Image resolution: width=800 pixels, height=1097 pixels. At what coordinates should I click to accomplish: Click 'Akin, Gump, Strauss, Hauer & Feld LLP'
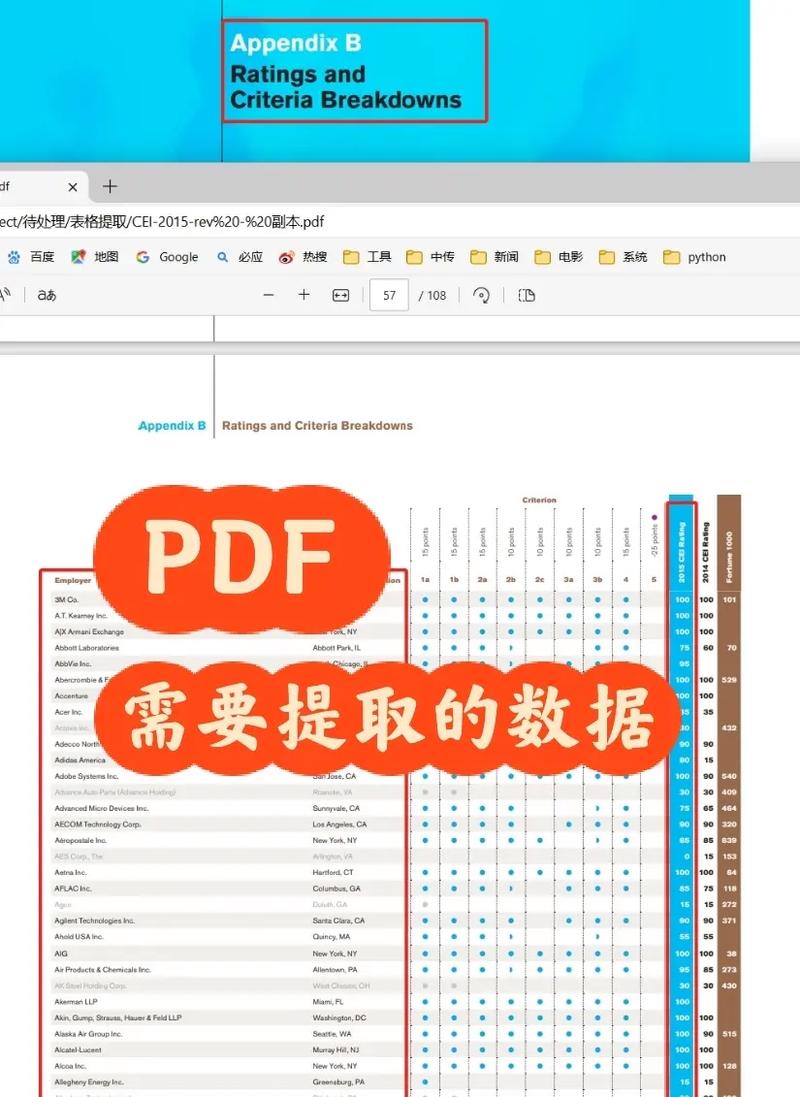click(118, 1018)
